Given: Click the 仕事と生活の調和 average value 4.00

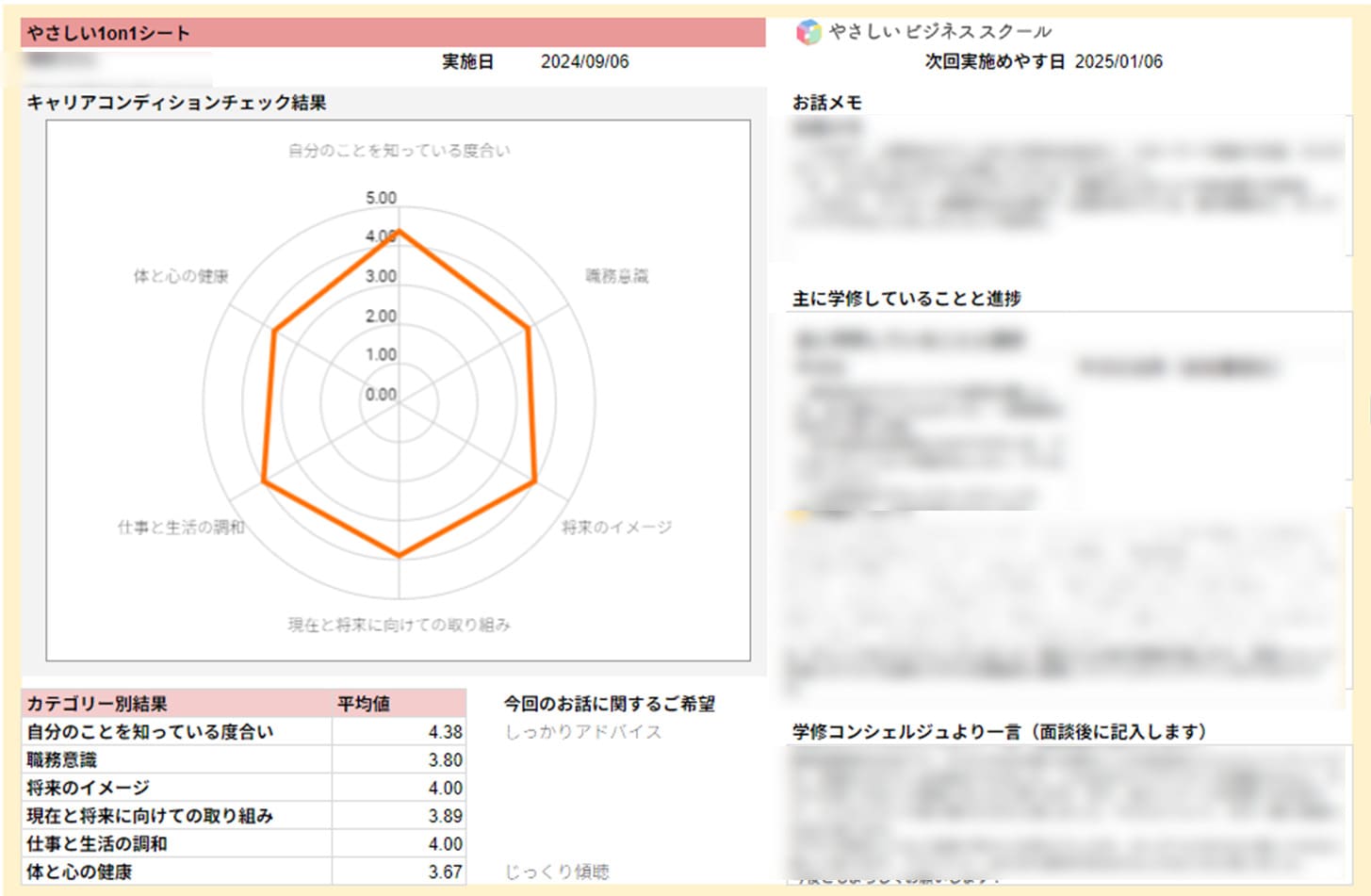Looking at the screenshot, I should tap(445, 844).
